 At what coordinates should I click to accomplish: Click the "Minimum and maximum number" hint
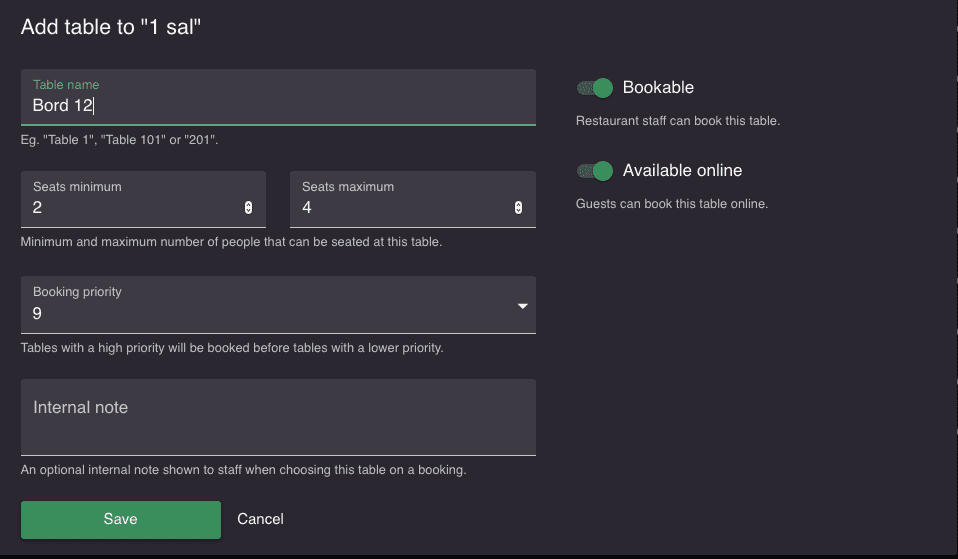231,242
